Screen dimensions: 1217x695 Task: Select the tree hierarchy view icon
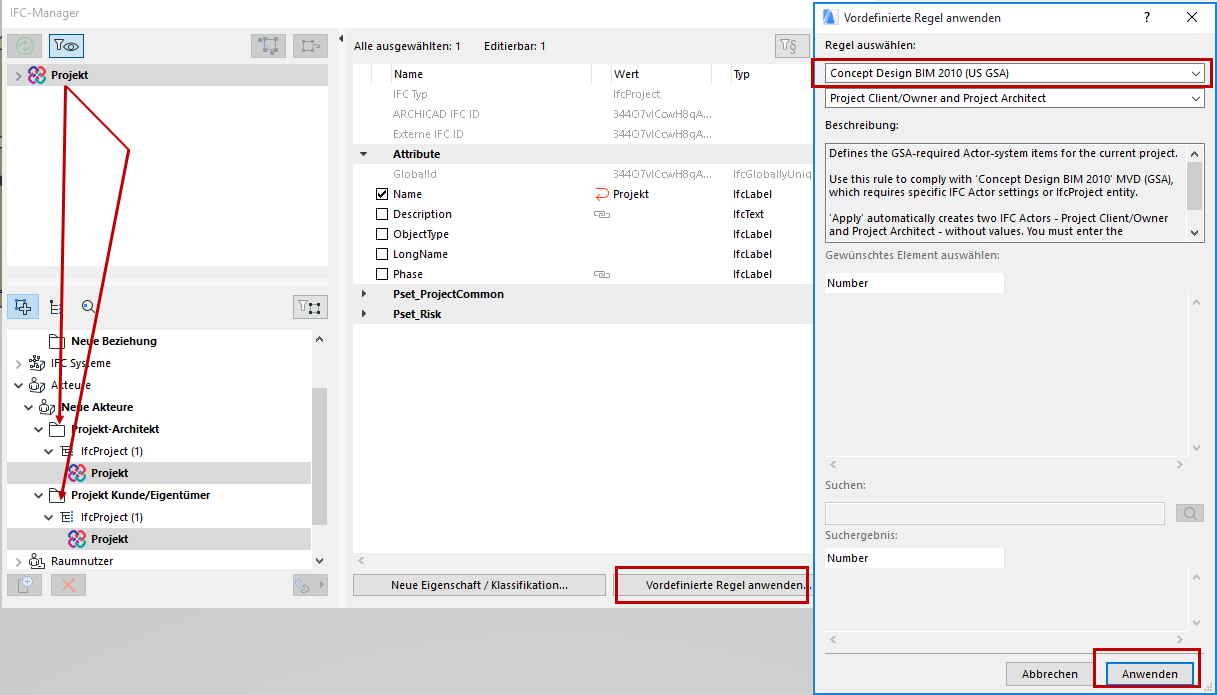(x=55, y=307)
